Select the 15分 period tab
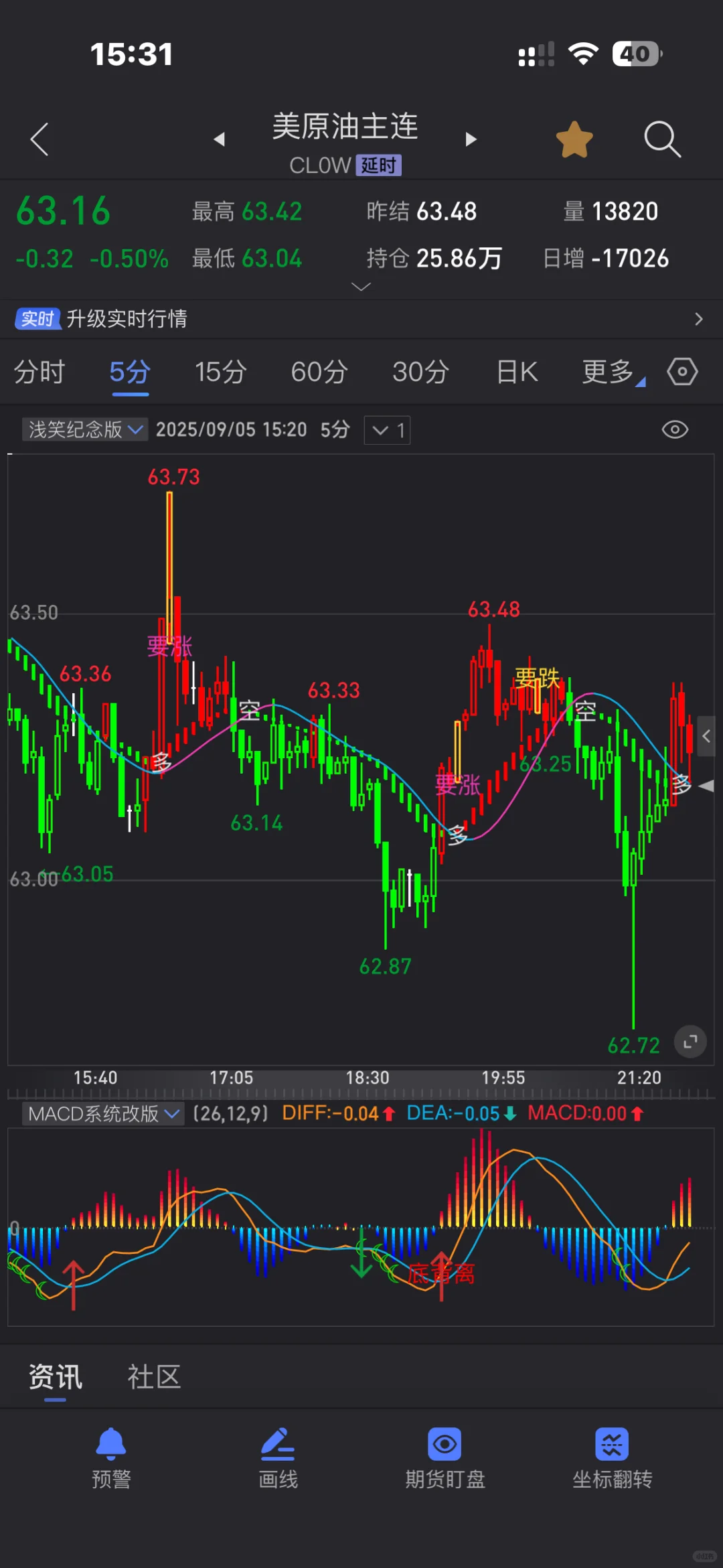723x1568 pixels. pos(220,372)
